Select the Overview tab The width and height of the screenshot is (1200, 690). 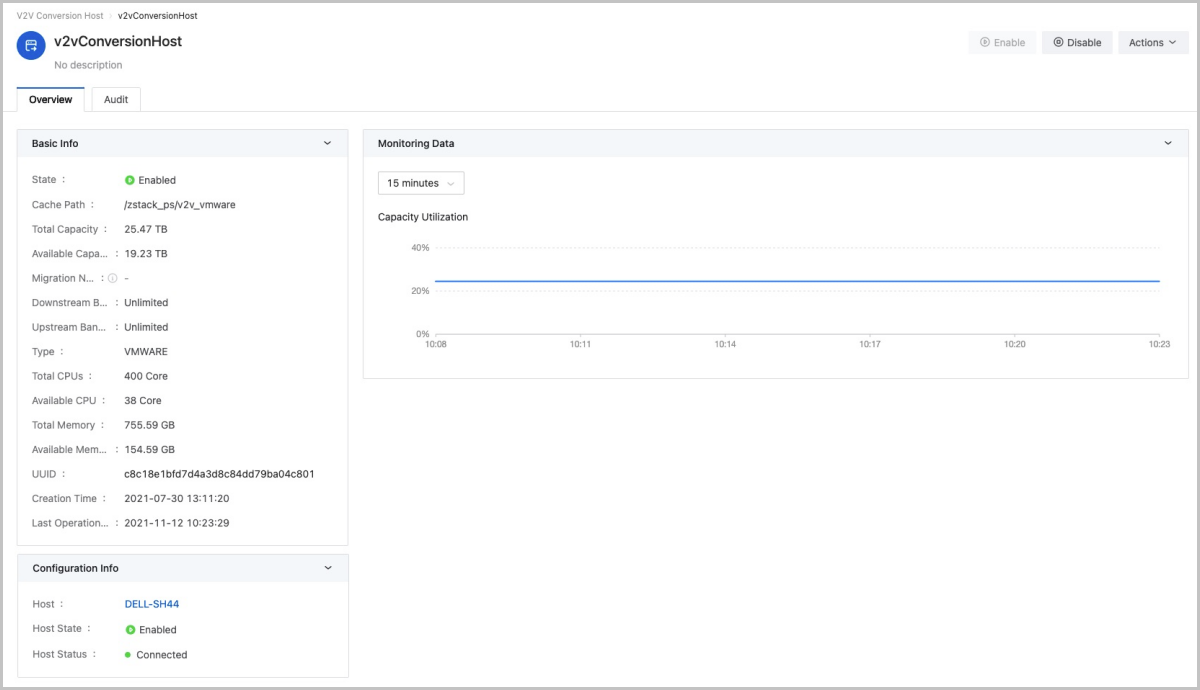[51, 100]
